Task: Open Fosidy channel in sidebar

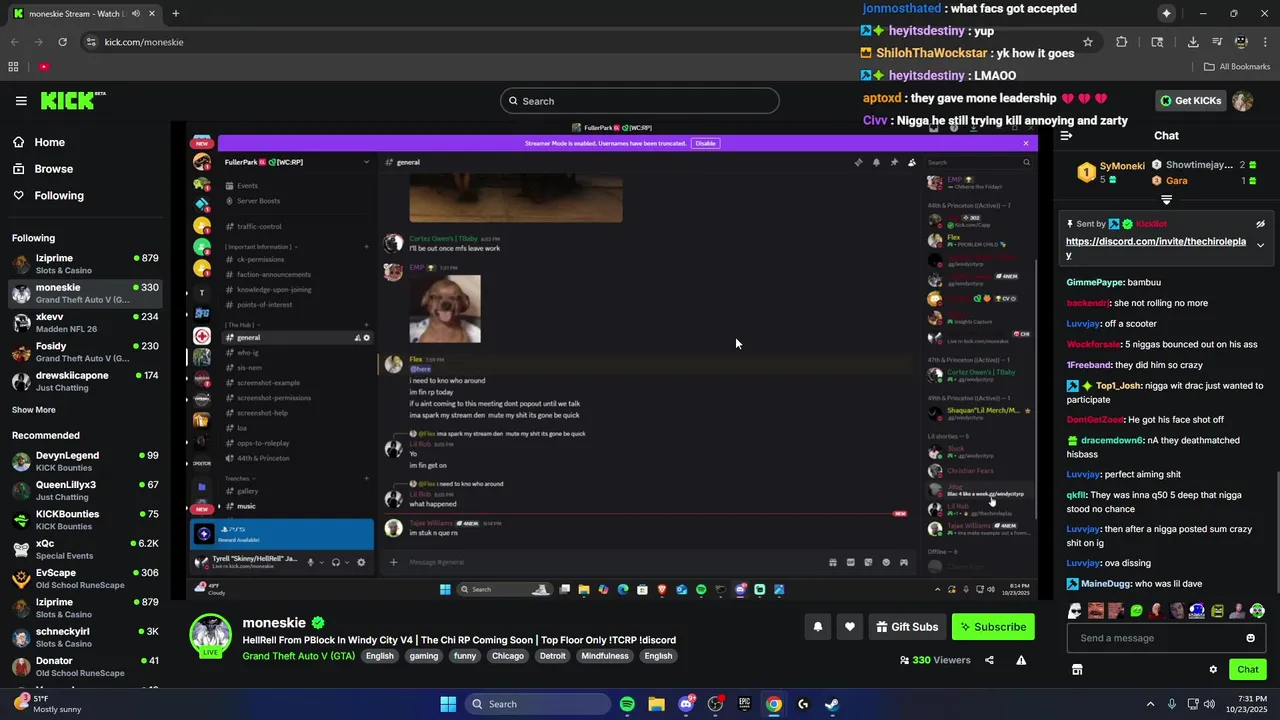Action: (85, 352)
